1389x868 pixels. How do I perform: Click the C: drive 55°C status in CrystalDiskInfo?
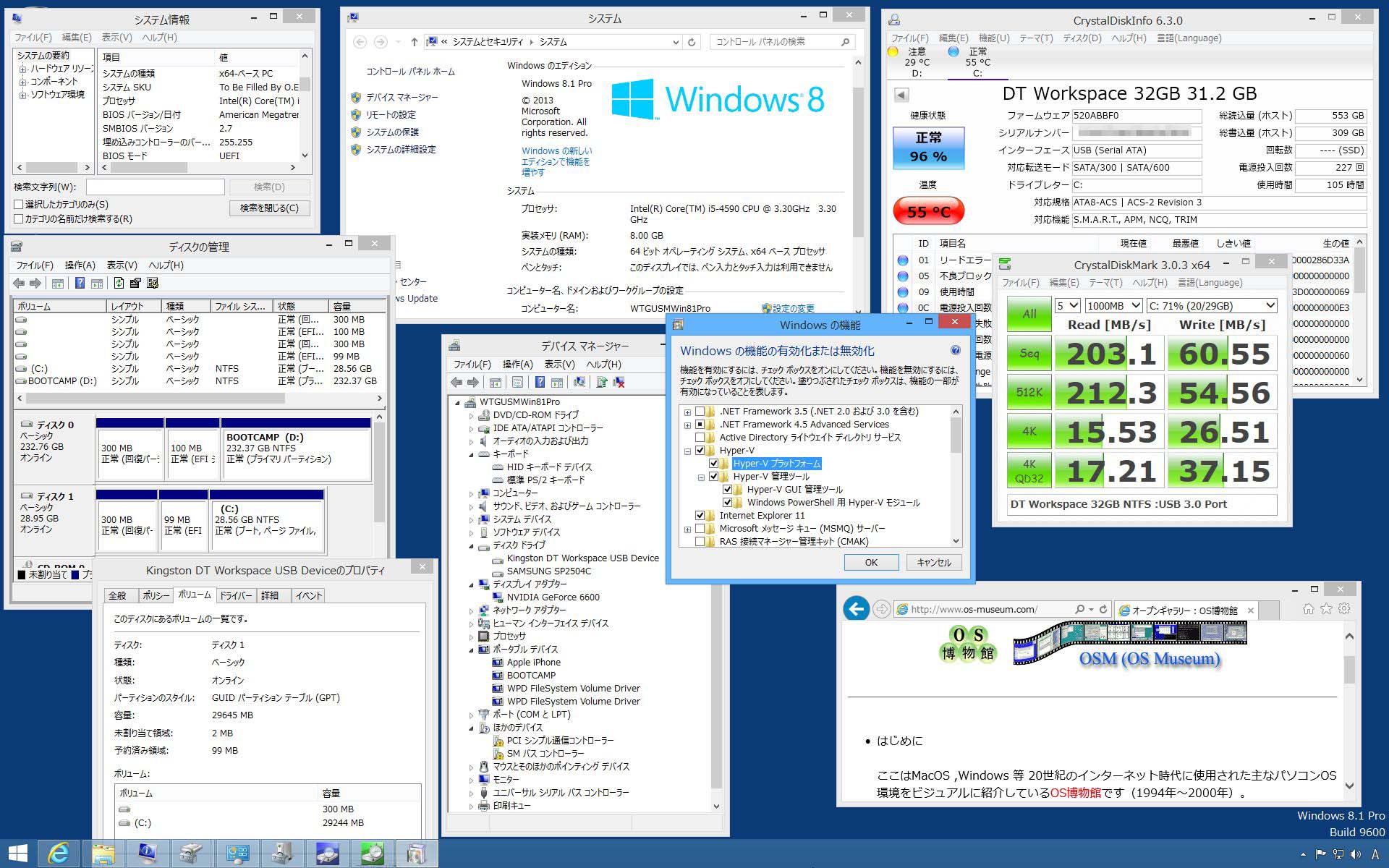(977, 62)
